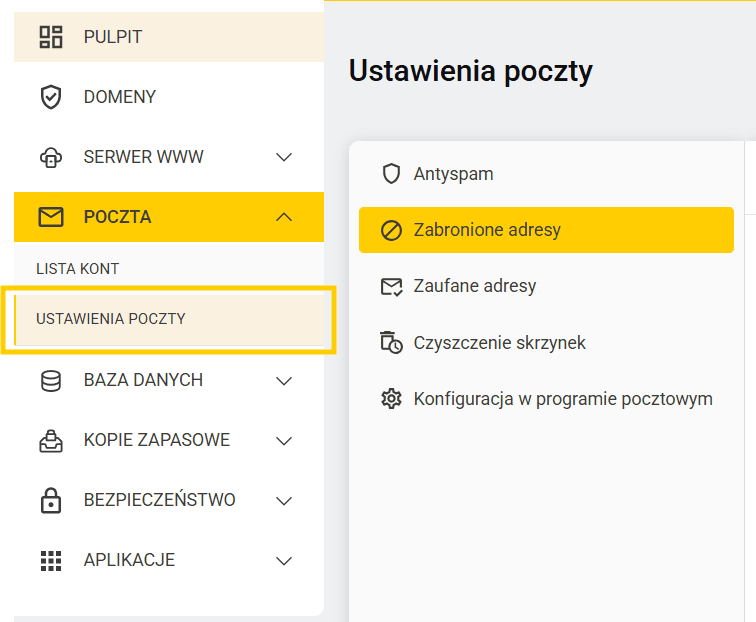The width and height of the screenshot is (756, 622).
Task: Click the Pulpit dashboard icon
Action: (51, 37)
